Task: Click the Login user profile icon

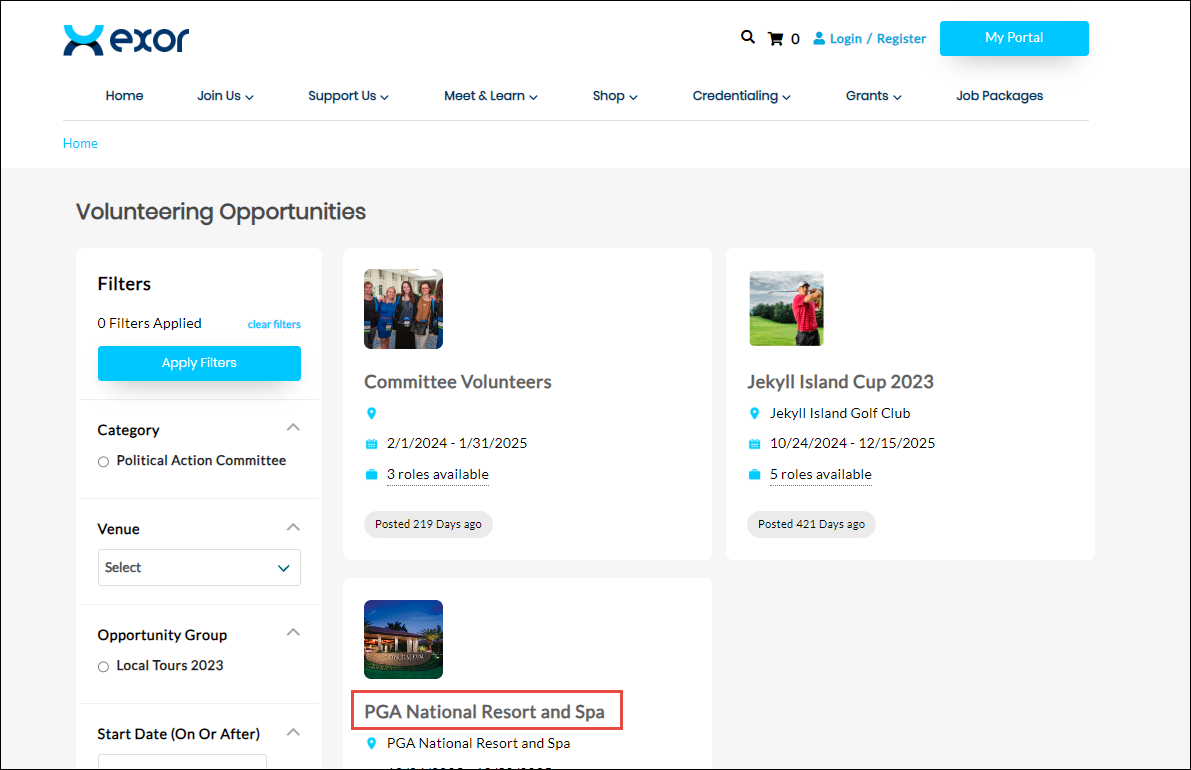Action: coord(819,39)
